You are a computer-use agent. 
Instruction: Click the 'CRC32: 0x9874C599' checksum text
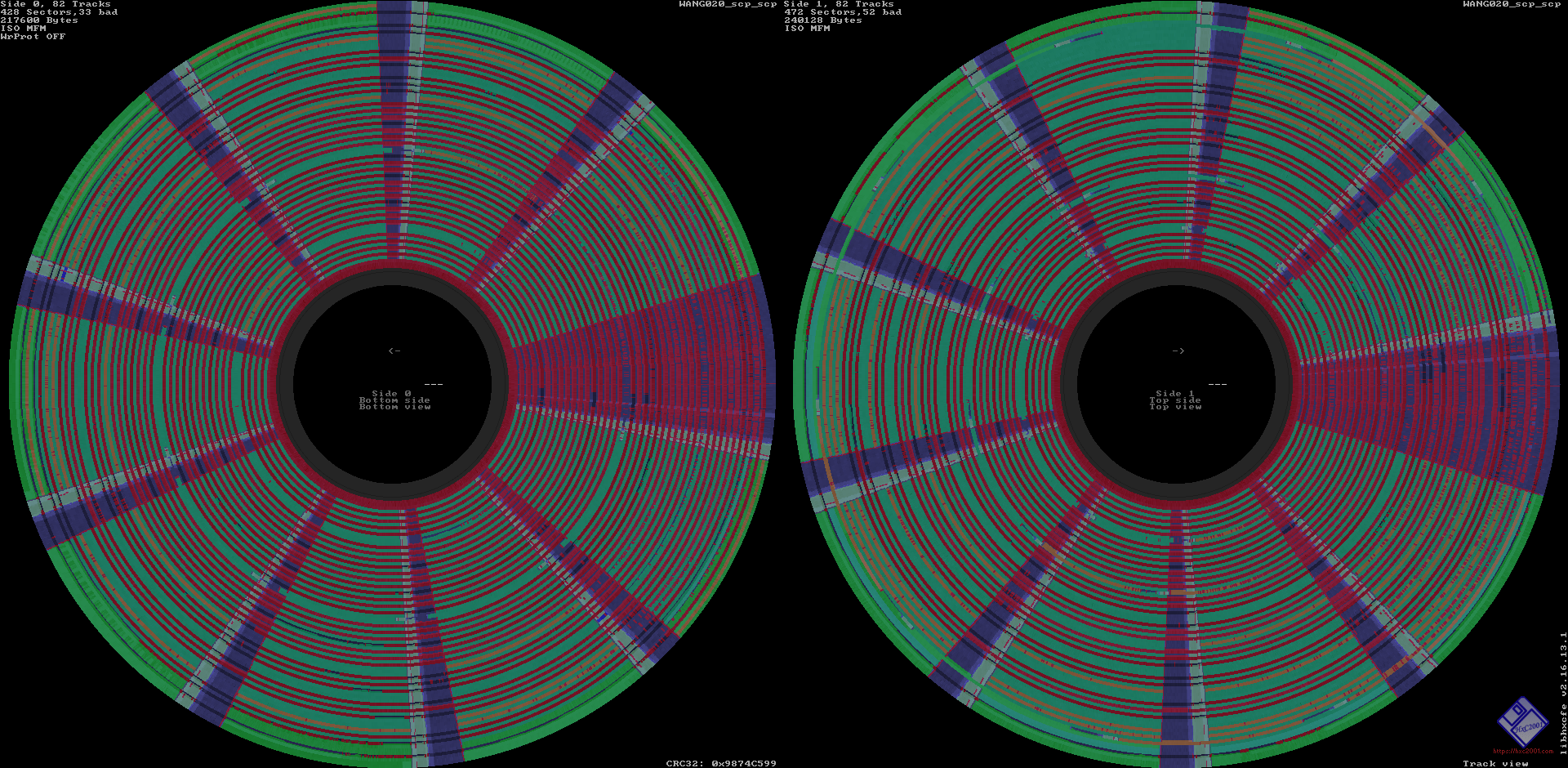pos(721,764)
